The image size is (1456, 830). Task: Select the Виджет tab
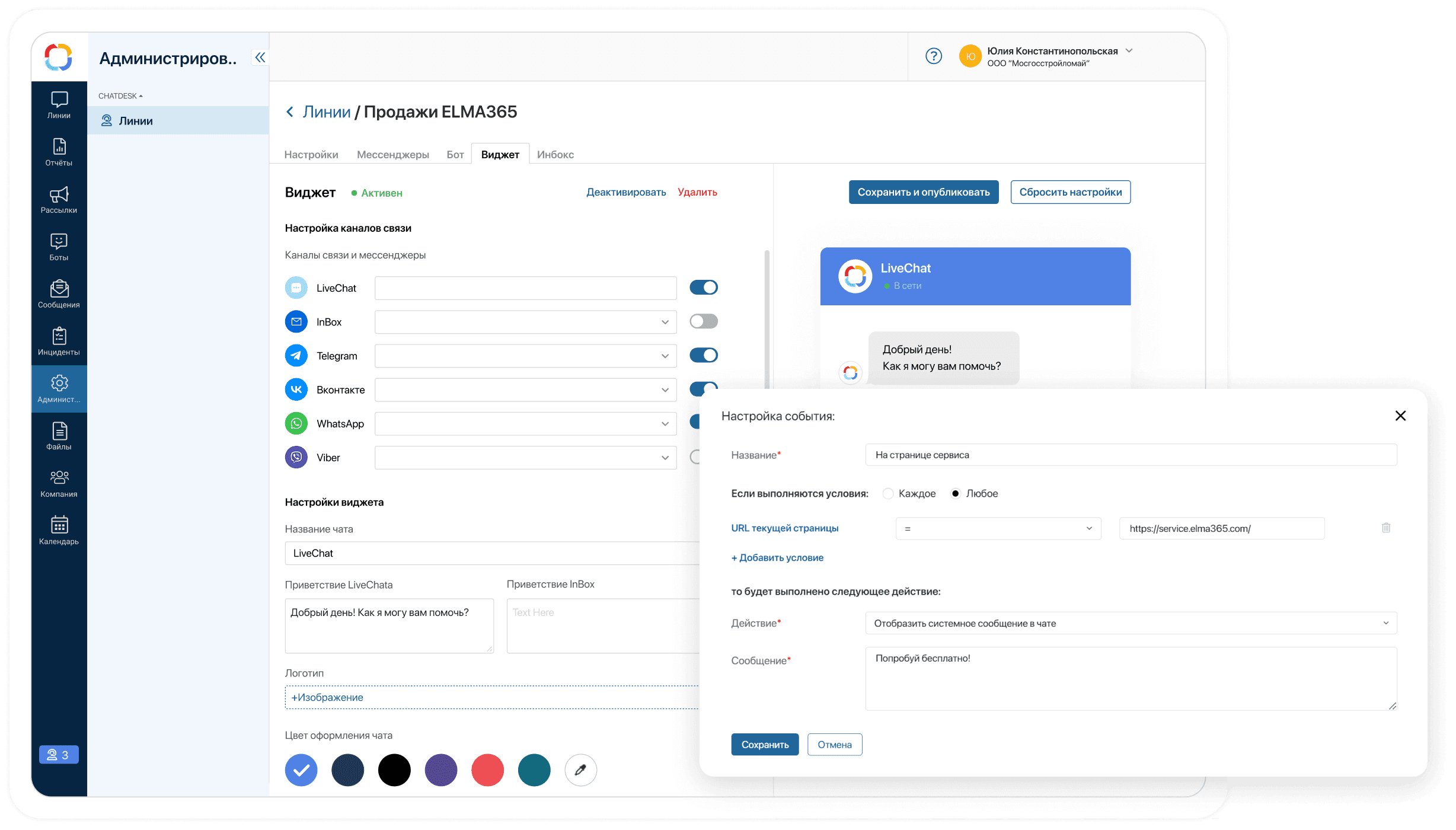click(500, 154)
